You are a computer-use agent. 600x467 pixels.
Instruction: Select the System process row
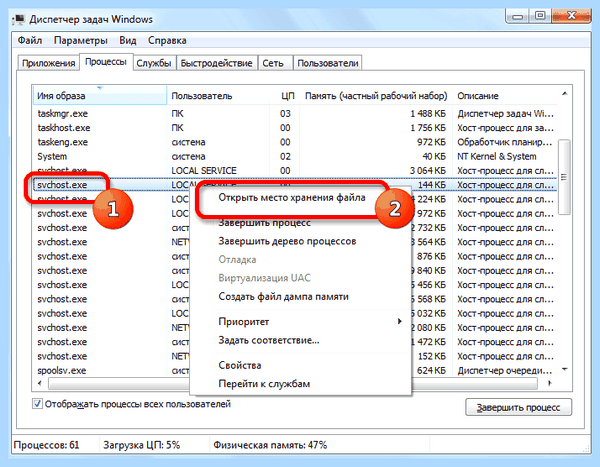tap(295, 157)
